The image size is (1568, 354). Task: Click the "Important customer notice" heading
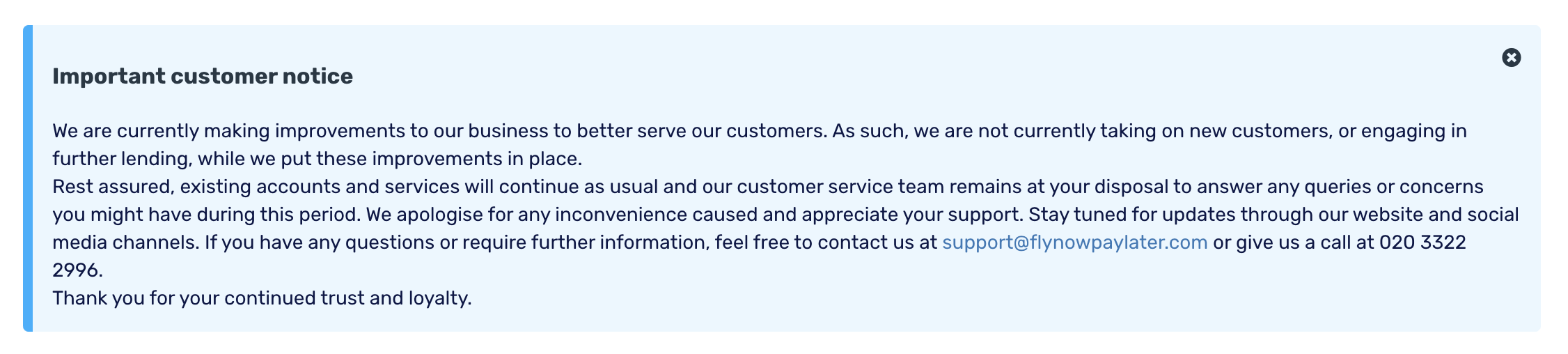tap(203, 76)
